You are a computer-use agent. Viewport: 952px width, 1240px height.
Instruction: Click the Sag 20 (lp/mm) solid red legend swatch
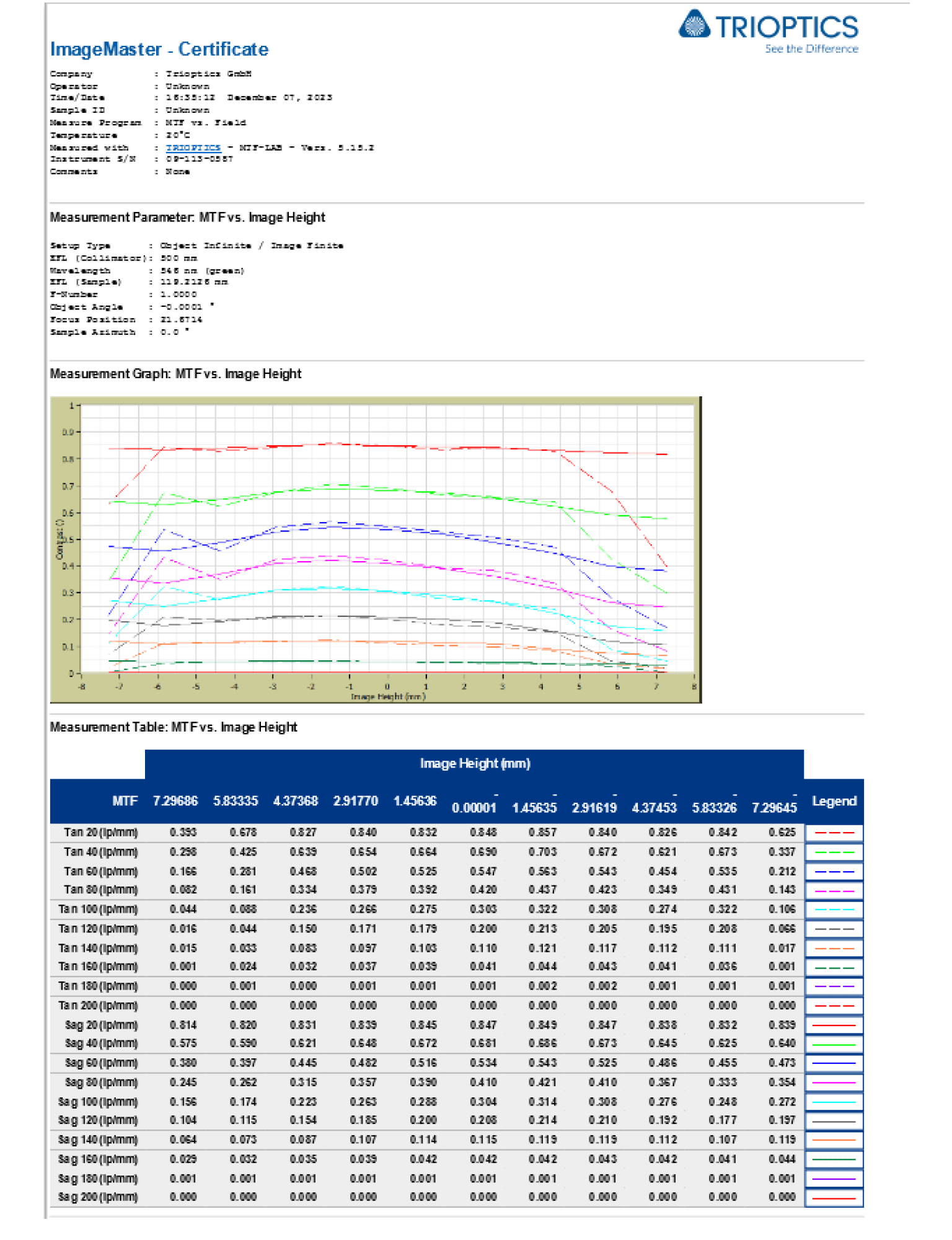coord(834,1025)
